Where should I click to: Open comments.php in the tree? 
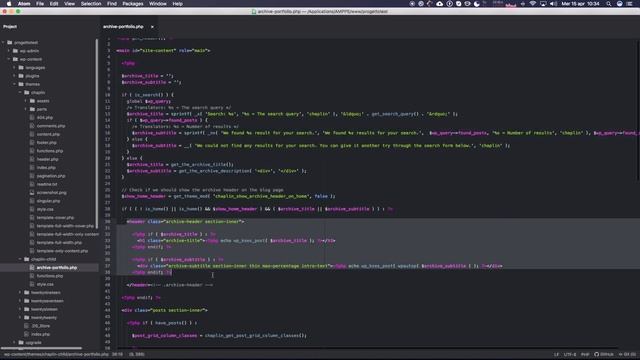51,126
